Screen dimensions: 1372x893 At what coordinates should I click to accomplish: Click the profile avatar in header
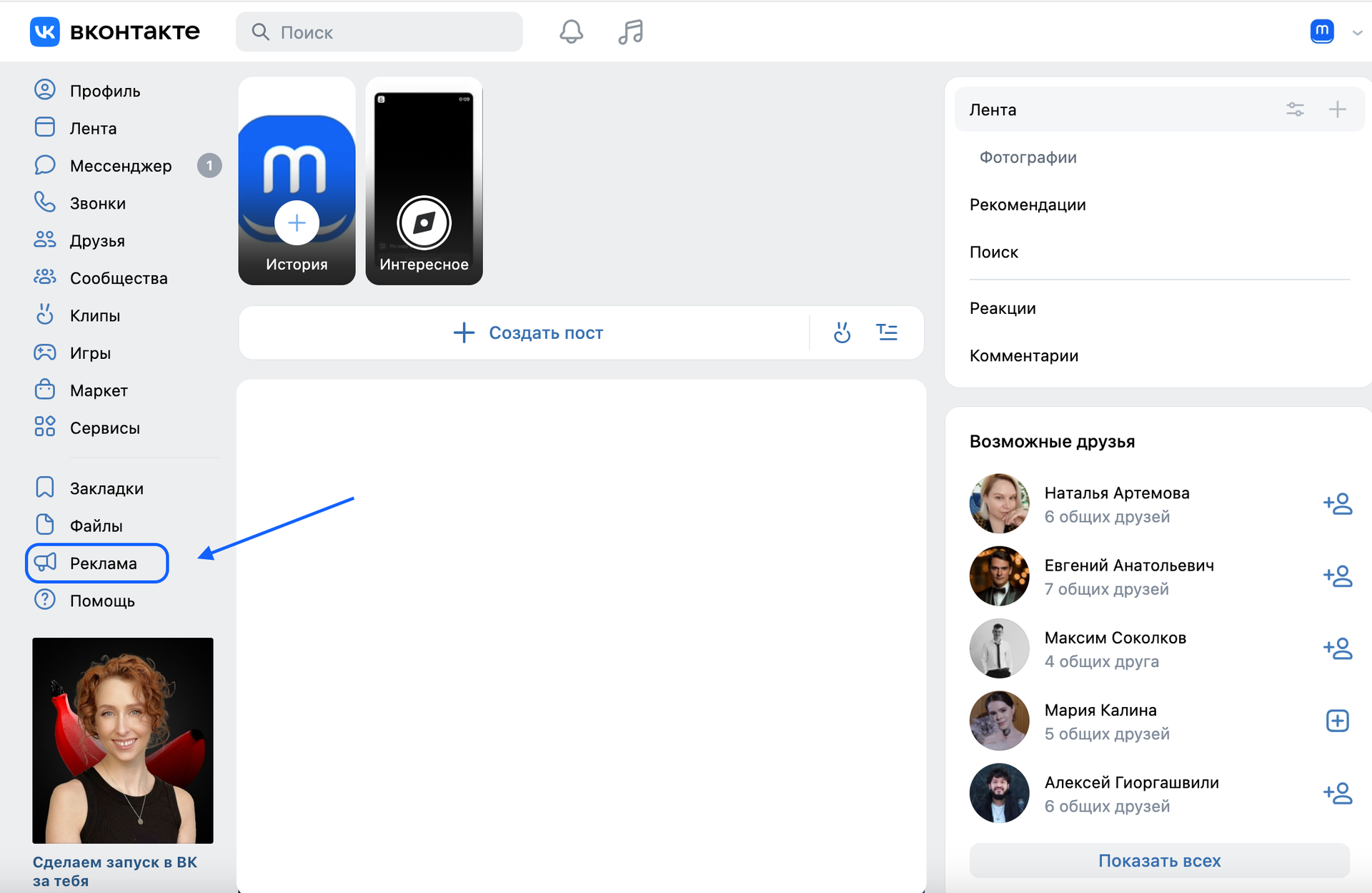click(1322, 31)
